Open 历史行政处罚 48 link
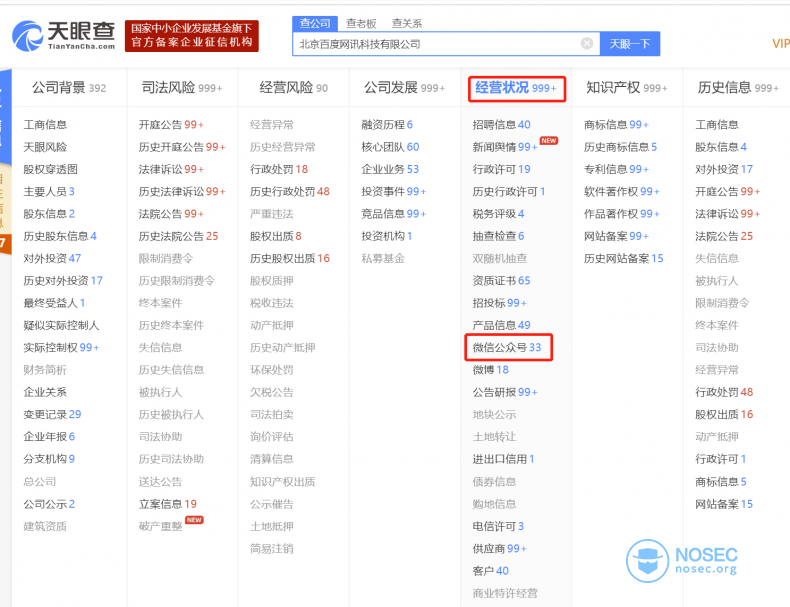 pyautogui.click(x=290, y=191)
